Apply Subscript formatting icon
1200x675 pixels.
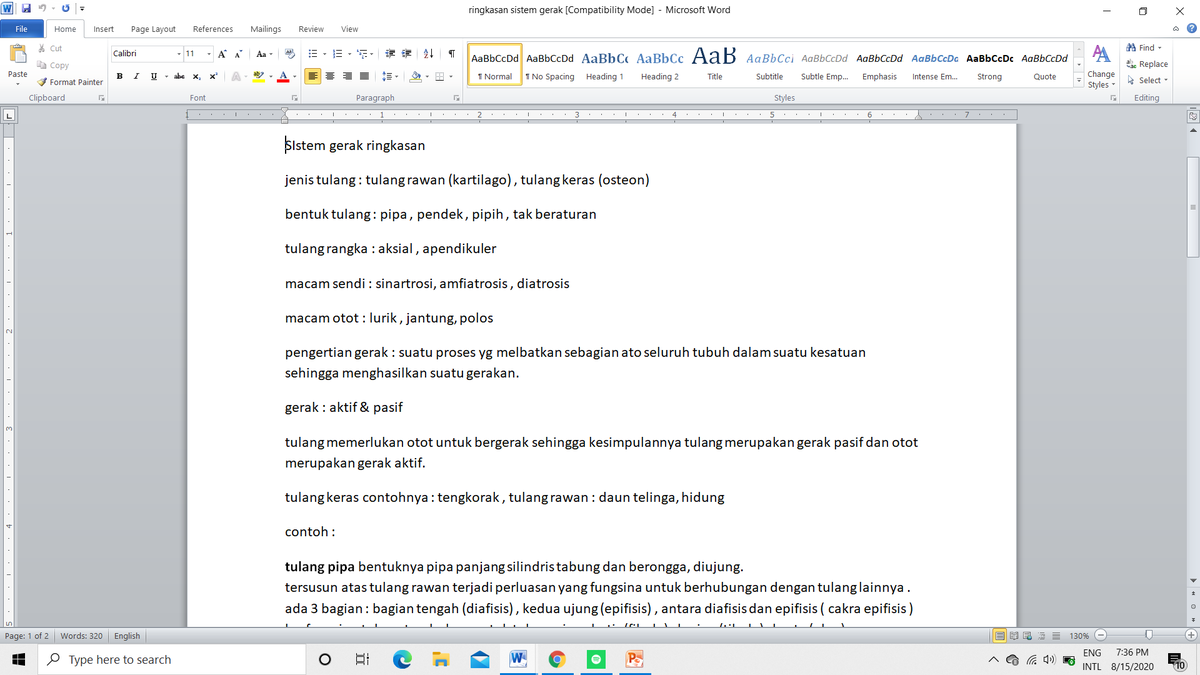click(x=197, y=77)
